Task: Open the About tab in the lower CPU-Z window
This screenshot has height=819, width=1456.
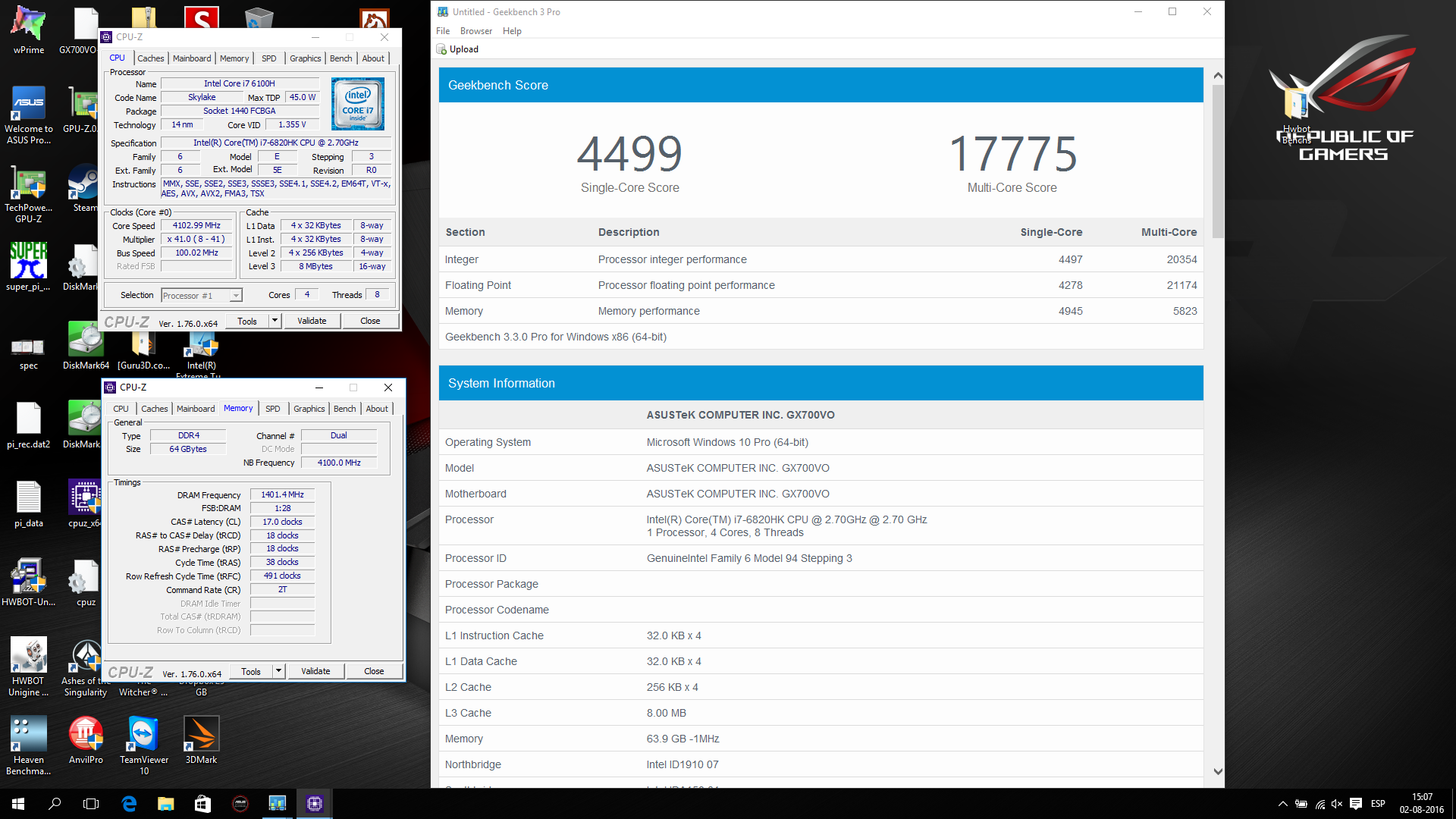Action: point(377,409)
